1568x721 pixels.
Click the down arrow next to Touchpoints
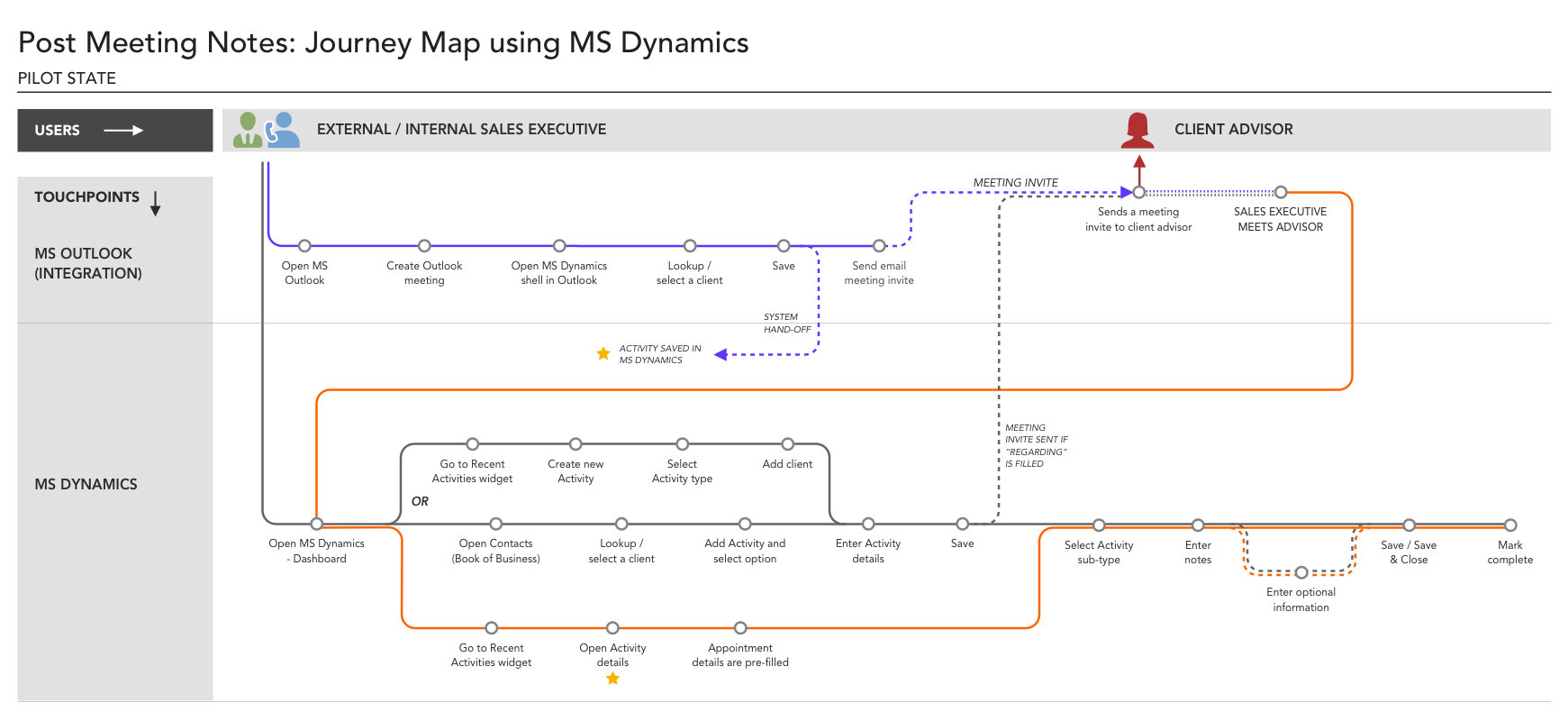(x=155, y=204)
